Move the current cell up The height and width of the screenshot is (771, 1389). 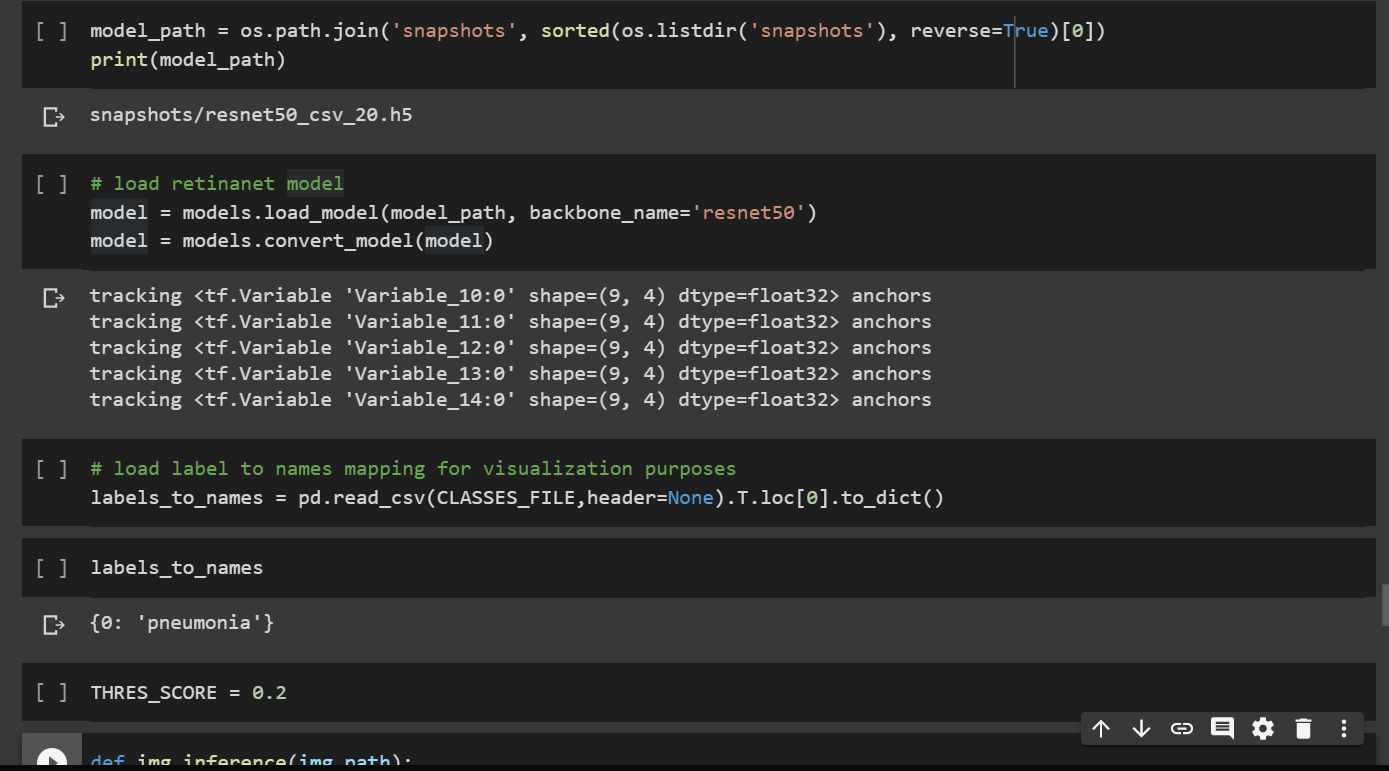1101,729
